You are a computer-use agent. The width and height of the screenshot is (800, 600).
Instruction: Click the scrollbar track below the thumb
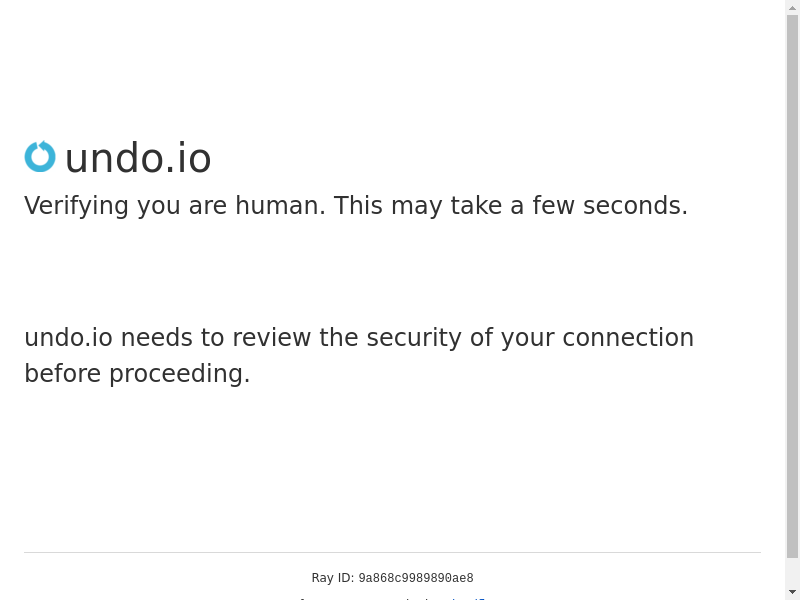(x=793, y=572)
